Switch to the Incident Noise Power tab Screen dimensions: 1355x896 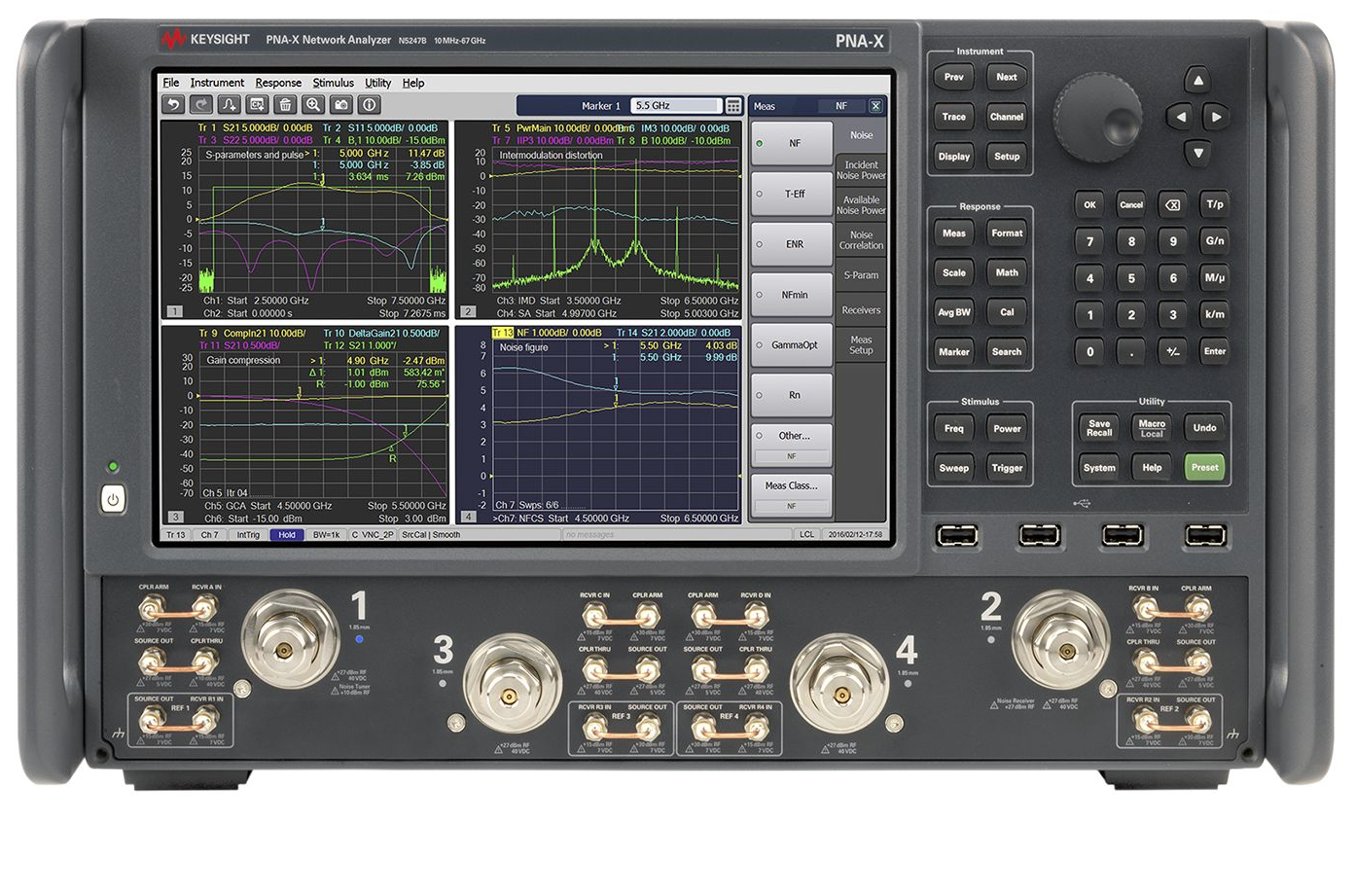(861, 170)
